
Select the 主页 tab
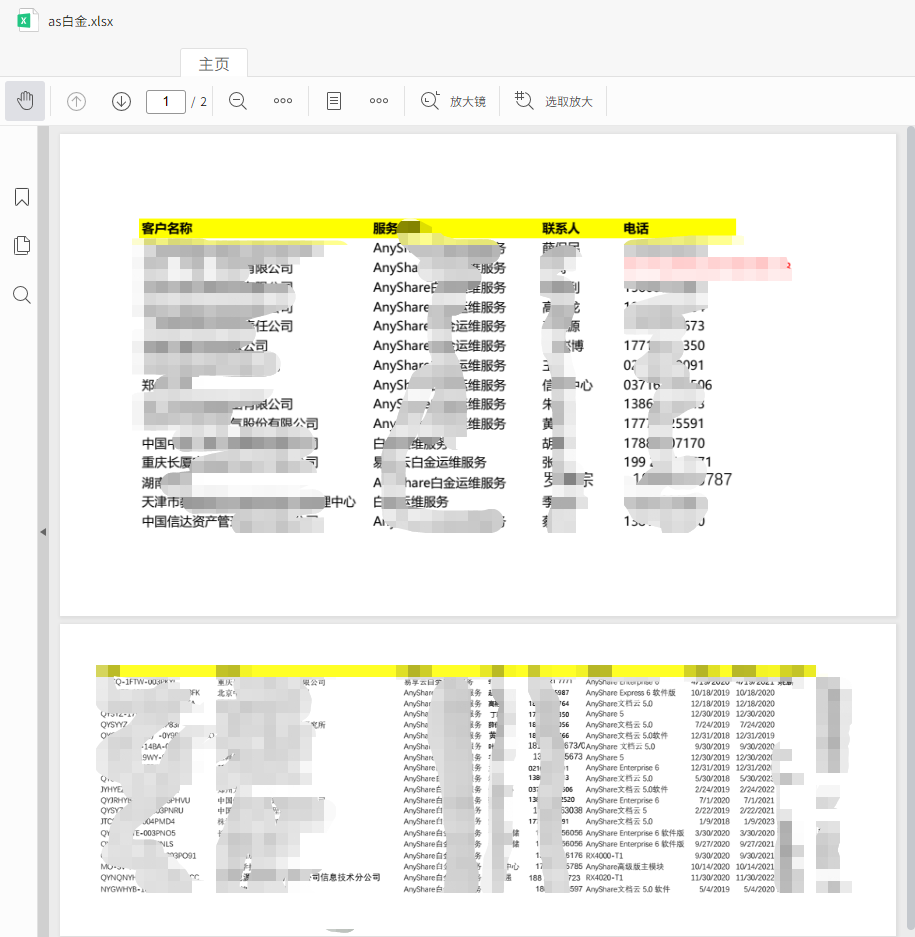[214, 64]
